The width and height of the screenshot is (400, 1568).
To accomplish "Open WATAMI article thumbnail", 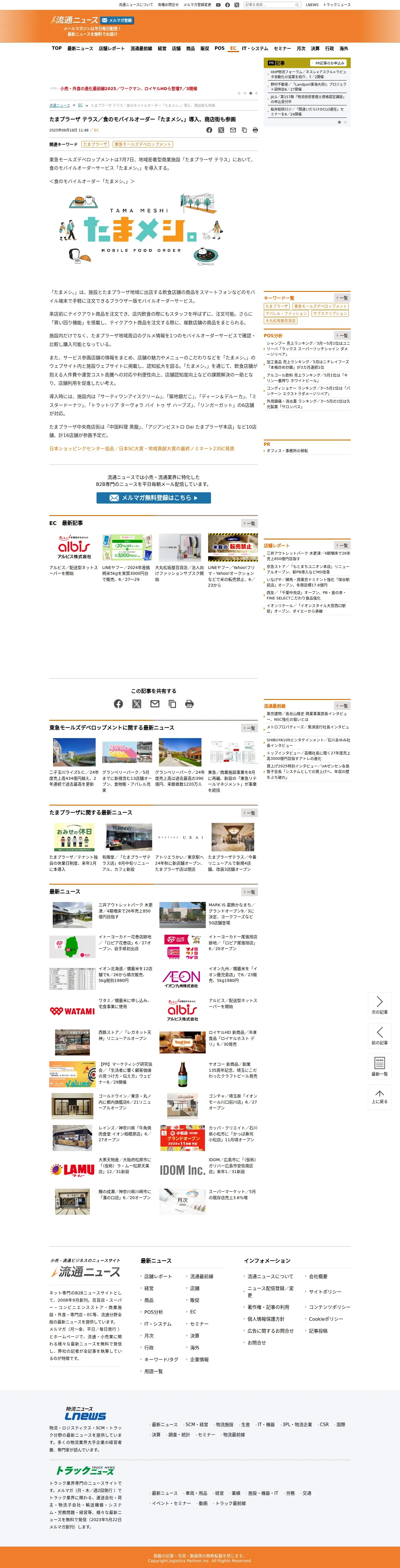I will 72,1011.
